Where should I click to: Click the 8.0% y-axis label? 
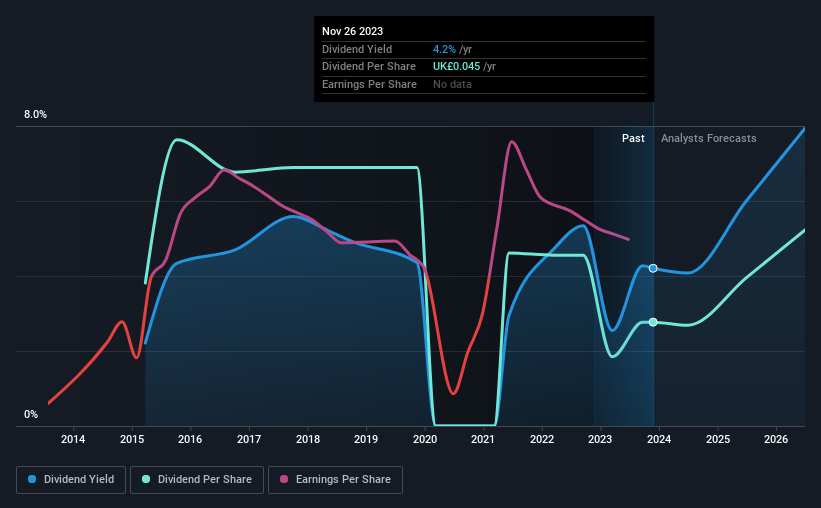35,115
